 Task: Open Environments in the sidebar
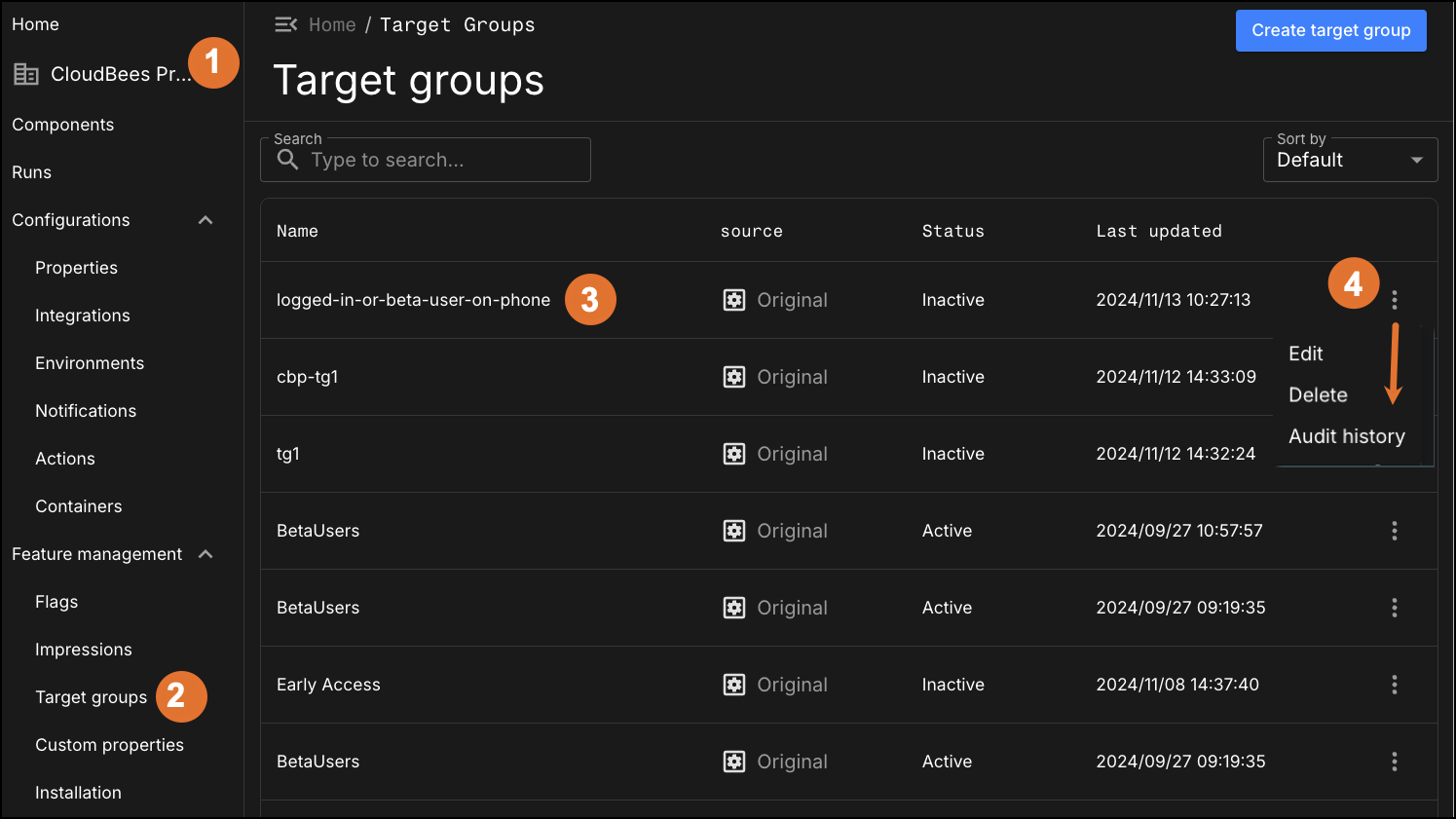(x=90, y=363)
